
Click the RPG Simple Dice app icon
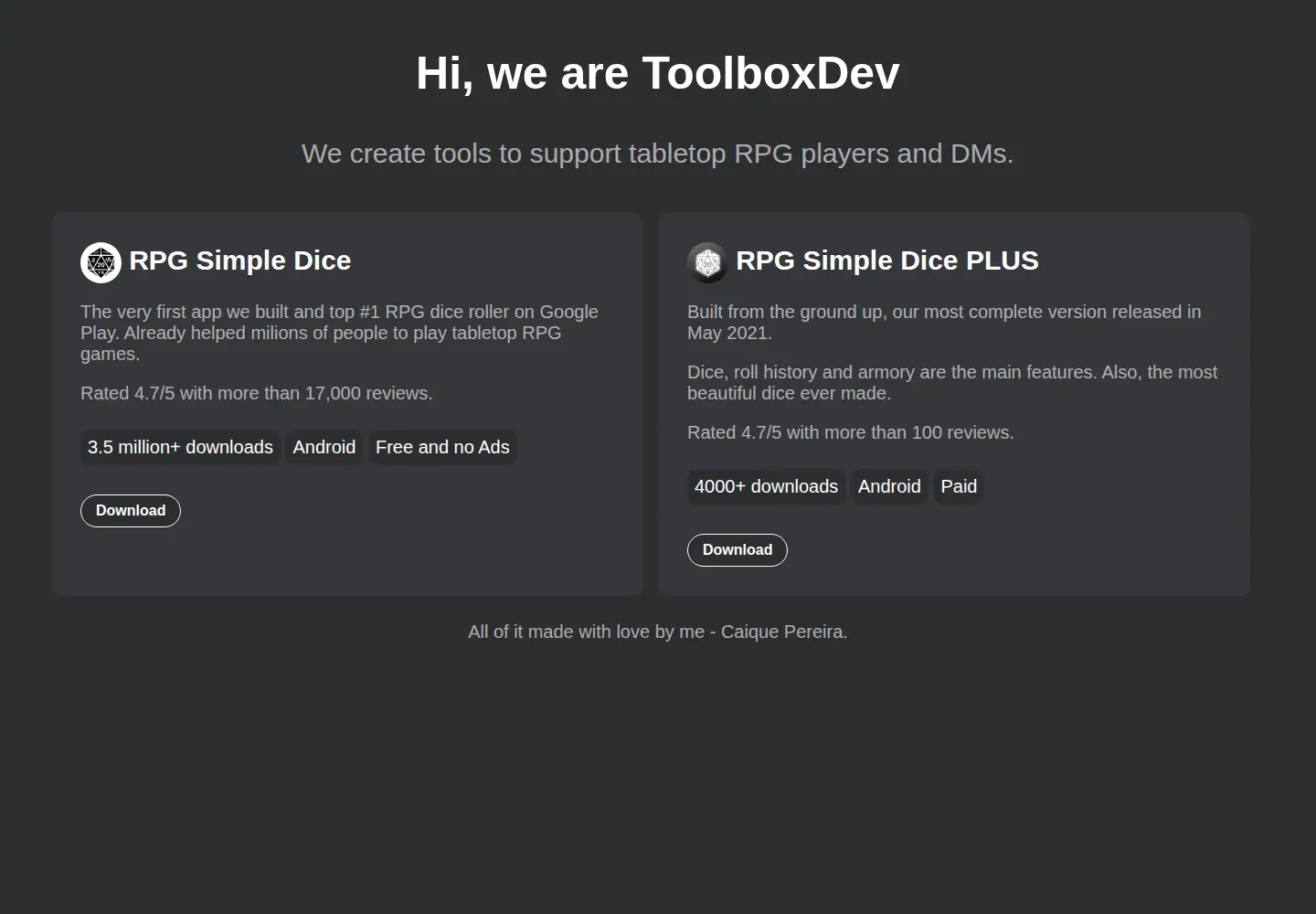click(101, 262)
